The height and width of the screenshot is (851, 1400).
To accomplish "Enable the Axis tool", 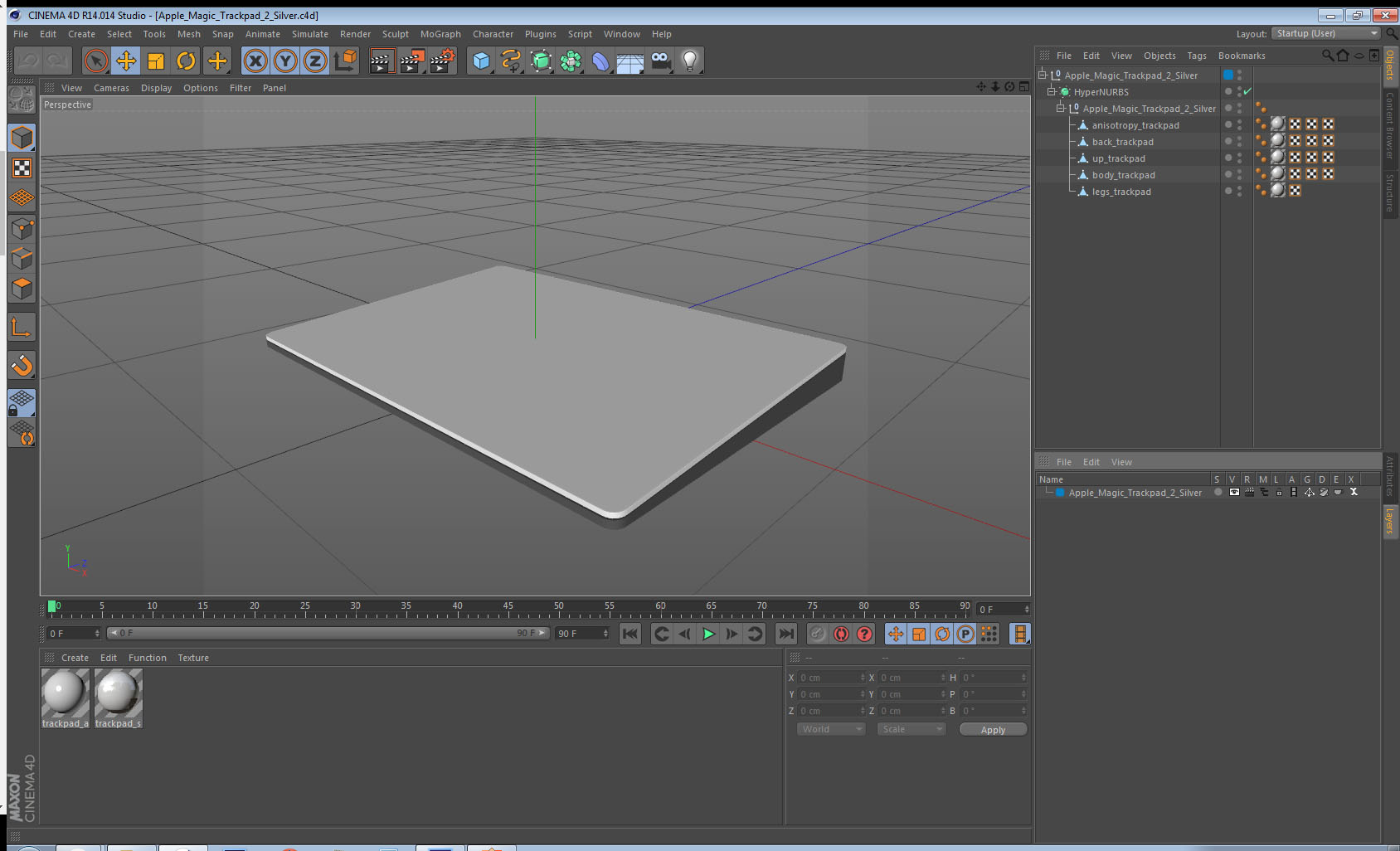I will 22,328.
